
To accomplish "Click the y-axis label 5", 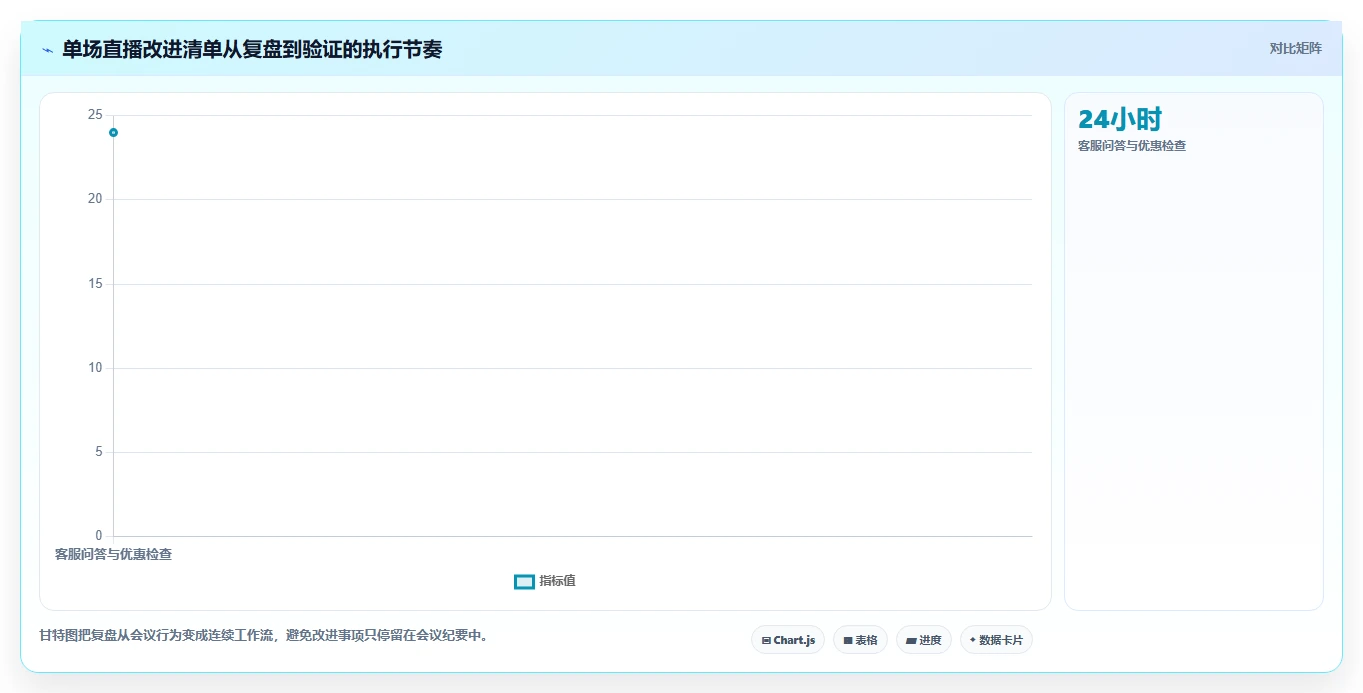I will point(99,452).
